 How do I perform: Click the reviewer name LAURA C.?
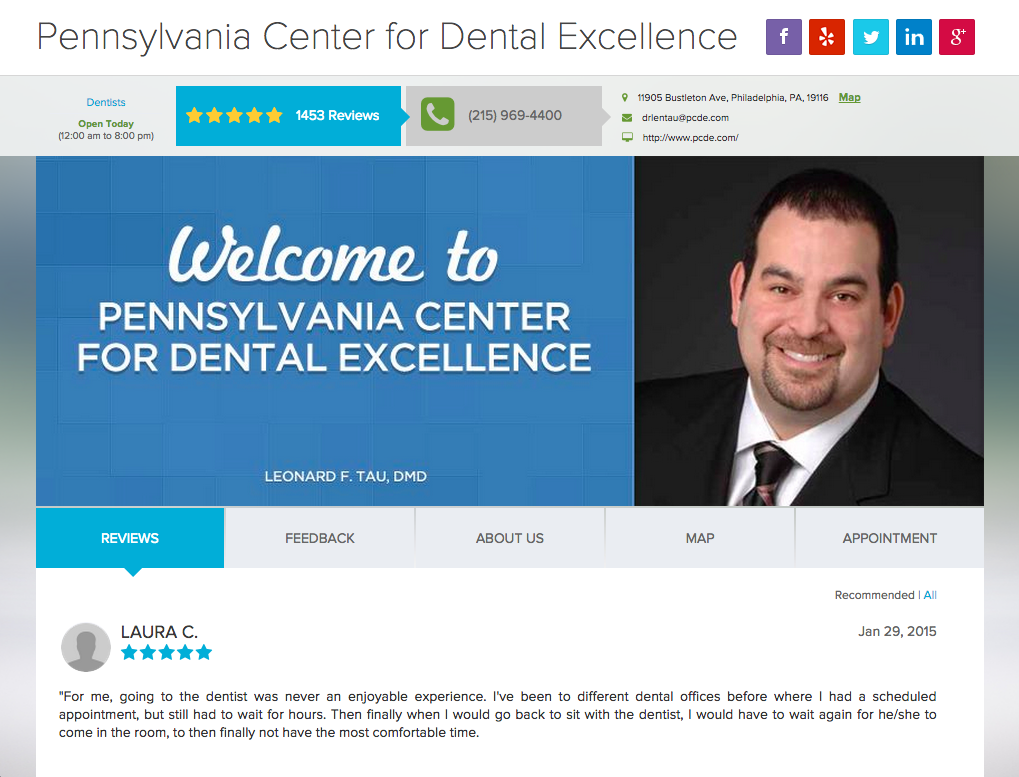159,631
